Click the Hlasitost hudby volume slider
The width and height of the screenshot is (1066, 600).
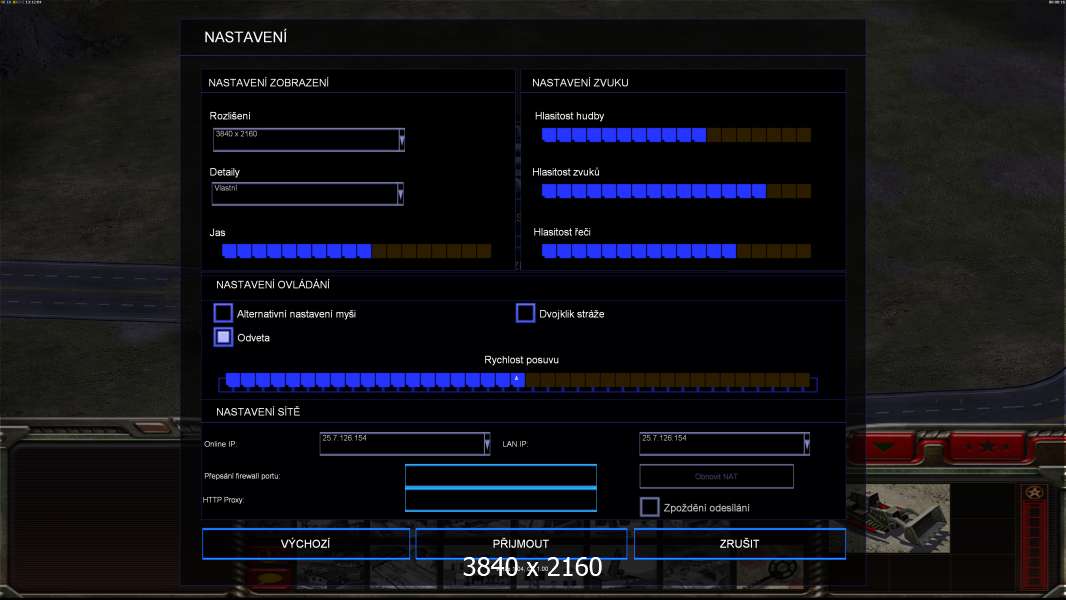(676, 135)
